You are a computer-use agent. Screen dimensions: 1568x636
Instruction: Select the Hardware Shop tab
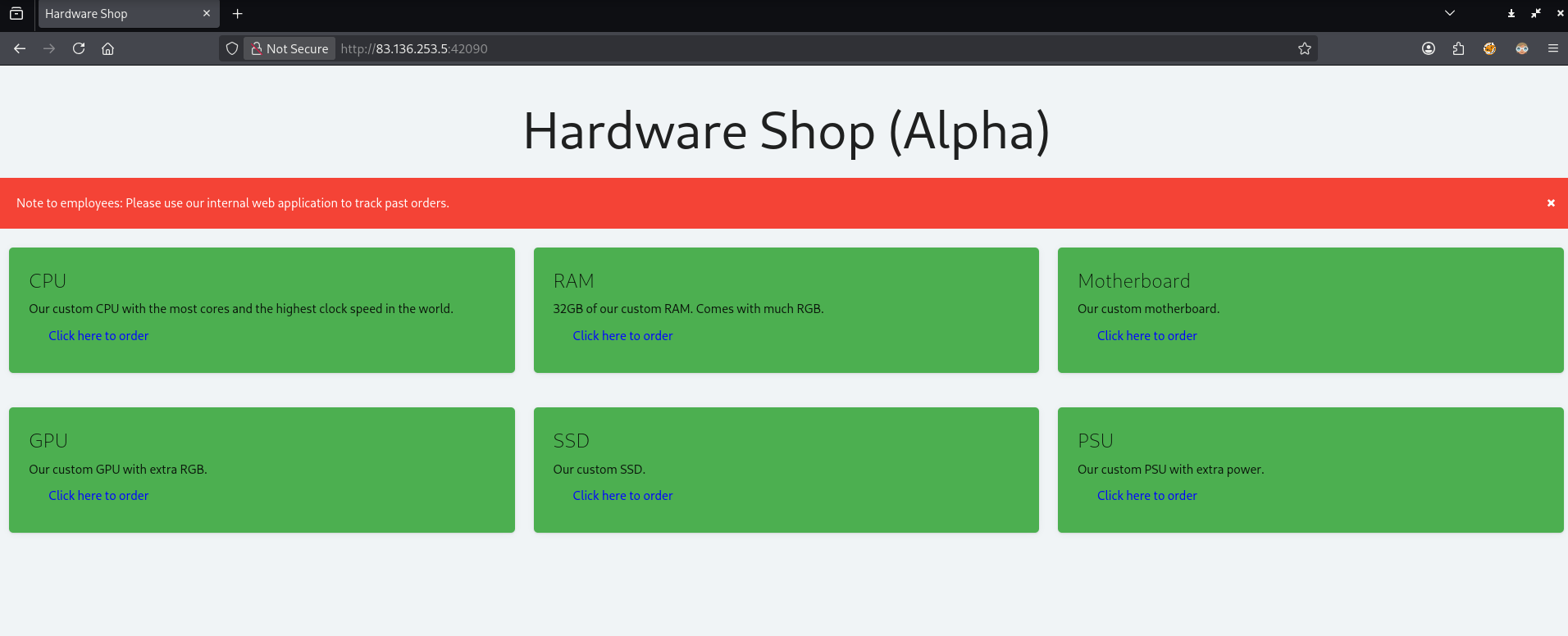point(115,14)
